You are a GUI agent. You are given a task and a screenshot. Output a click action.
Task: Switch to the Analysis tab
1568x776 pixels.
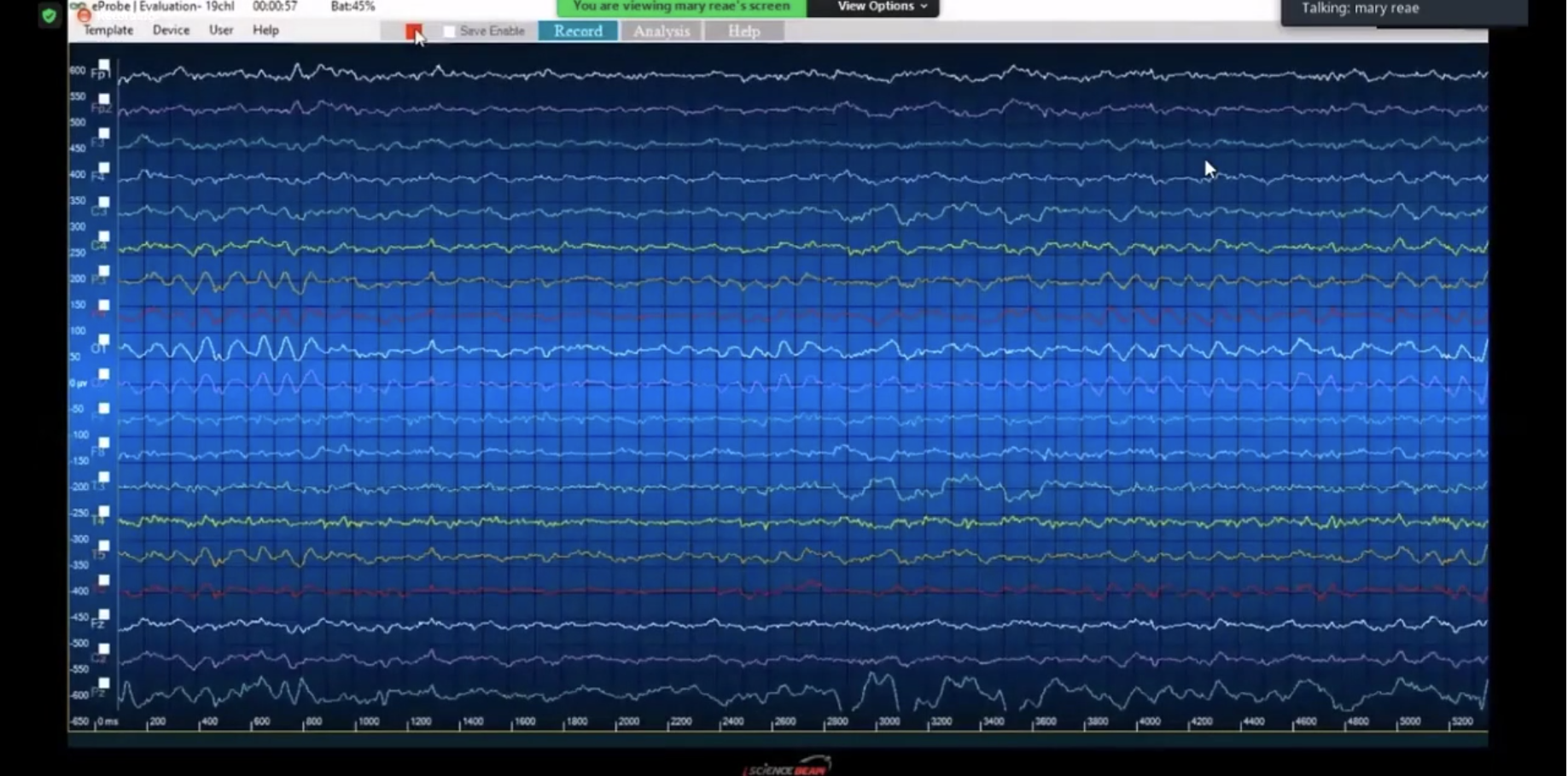(x=662, y=31)
